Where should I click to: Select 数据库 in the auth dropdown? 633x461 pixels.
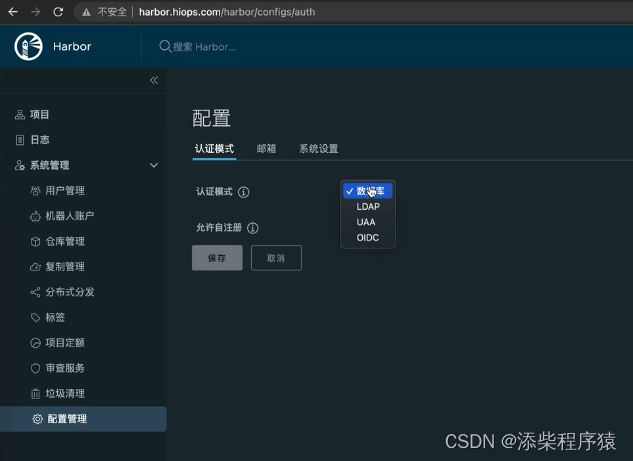point(368,191)
